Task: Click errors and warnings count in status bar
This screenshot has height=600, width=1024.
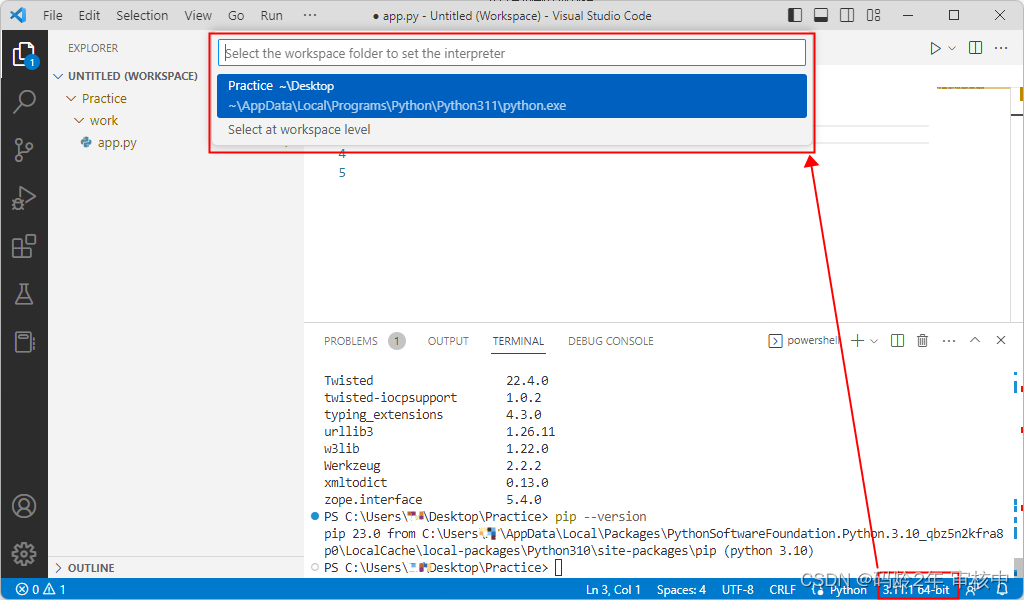Action: pyautogui.click(x=40, y=590)
